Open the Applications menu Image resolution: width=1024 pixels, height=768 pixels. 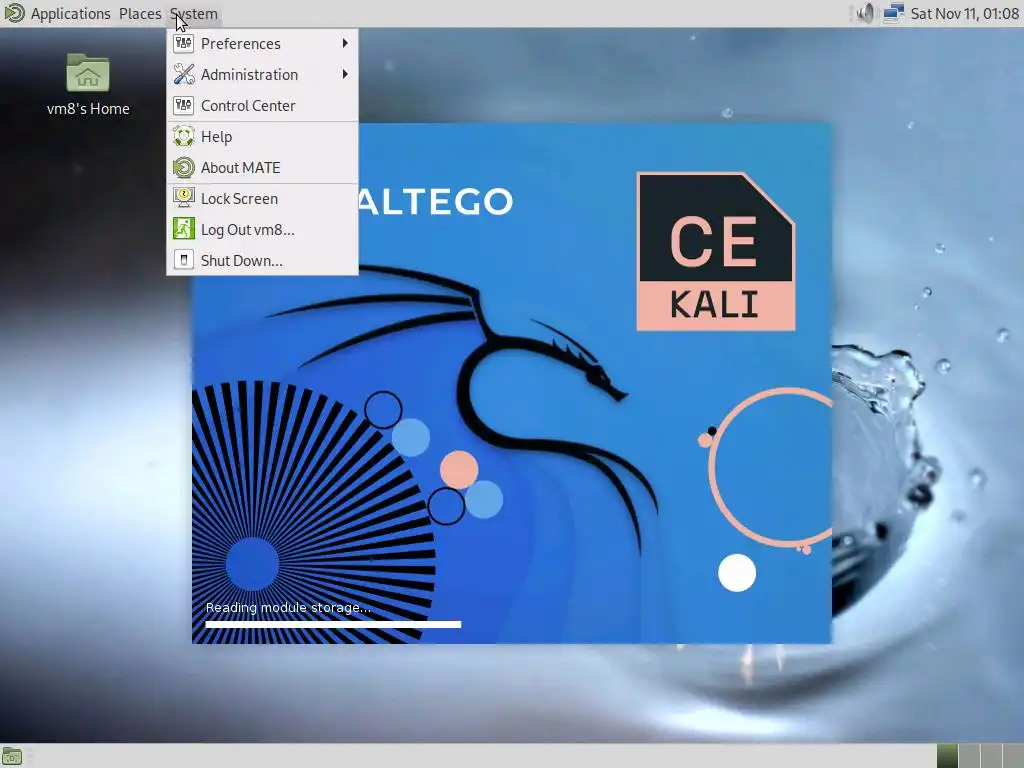click(71, 14)
